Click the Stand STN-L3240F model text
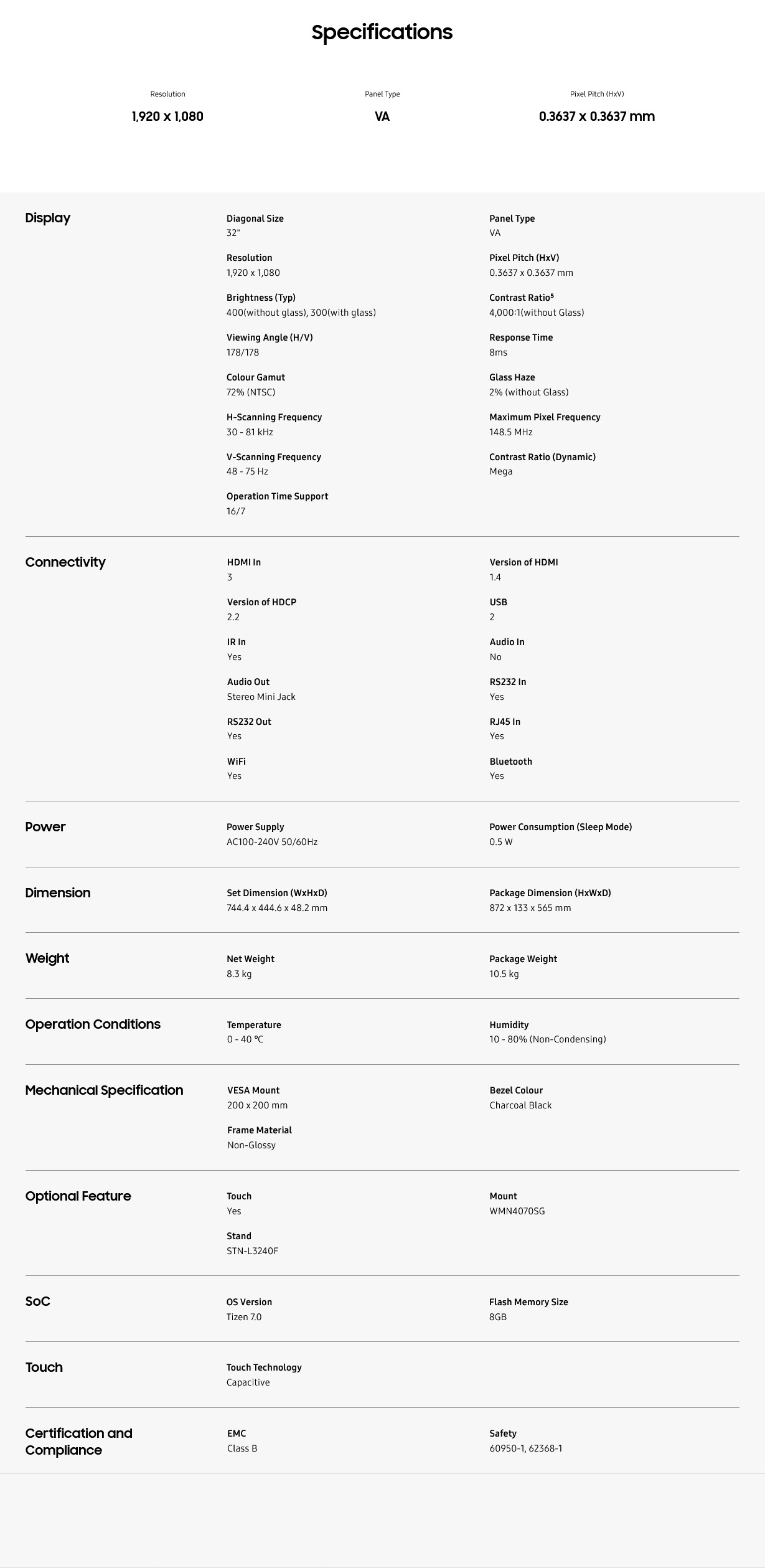 tap(252, 1251)
